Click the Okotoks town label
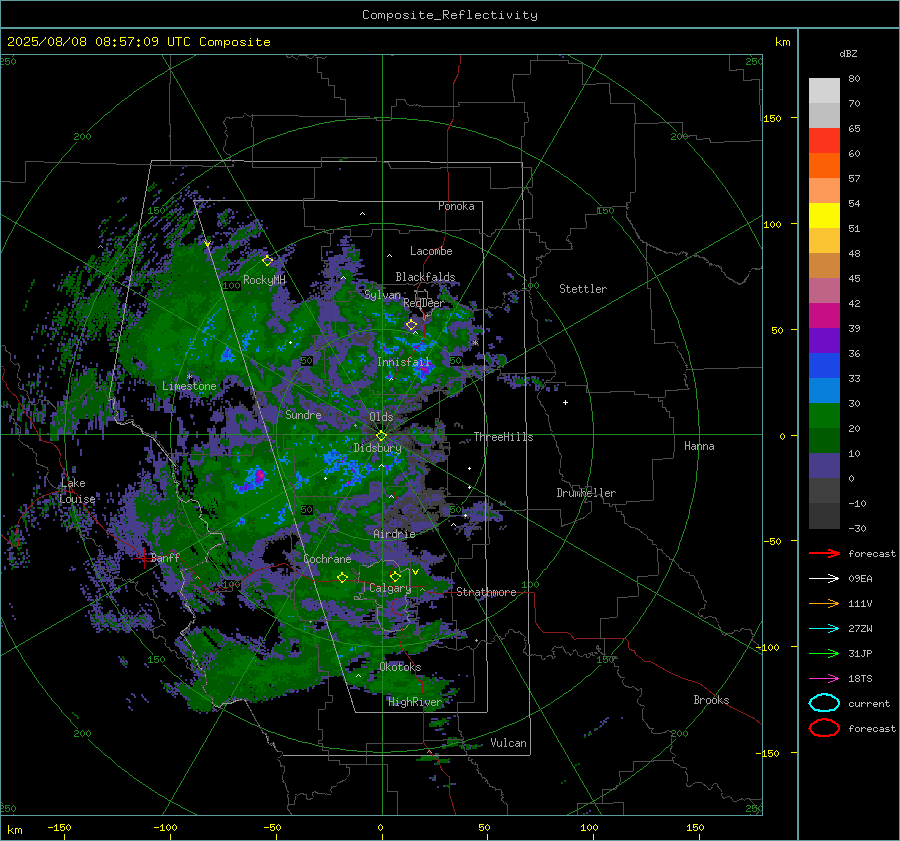This screenshot has height=841, width=900. pos(400,667)
